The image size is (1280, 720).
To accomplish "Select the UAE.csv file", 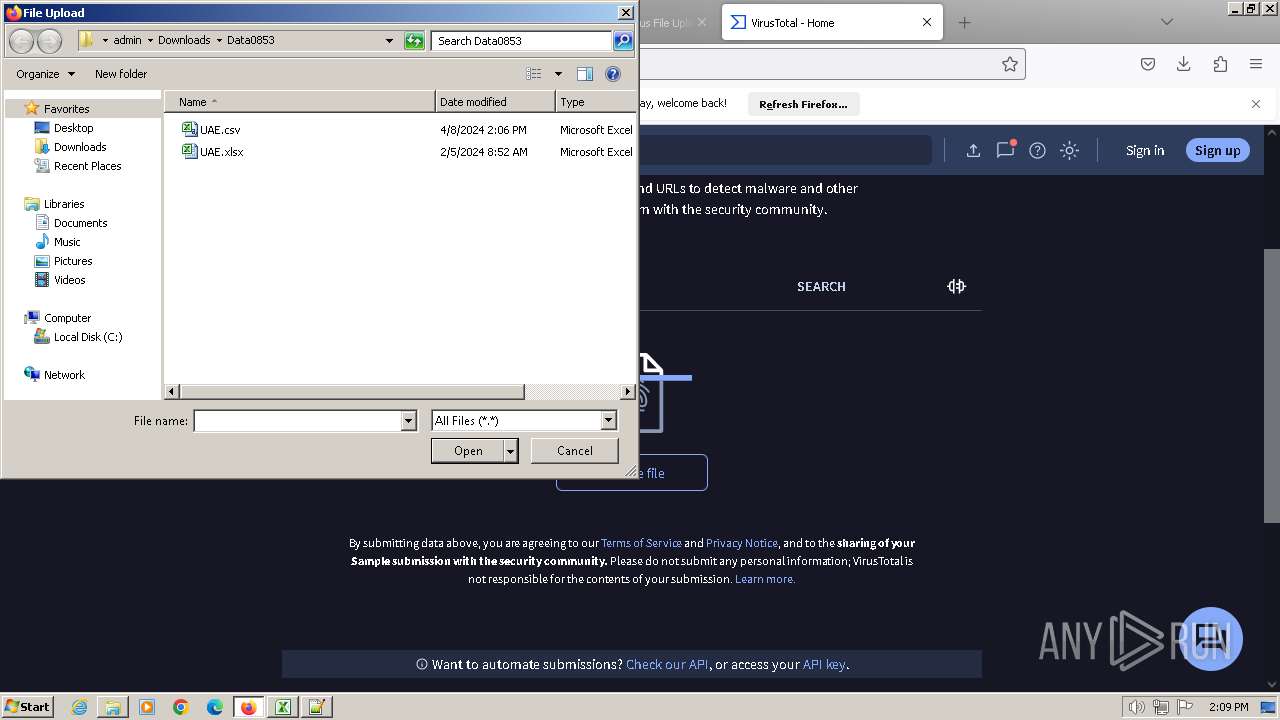I will pyautogui.click(x=211, y=130).
